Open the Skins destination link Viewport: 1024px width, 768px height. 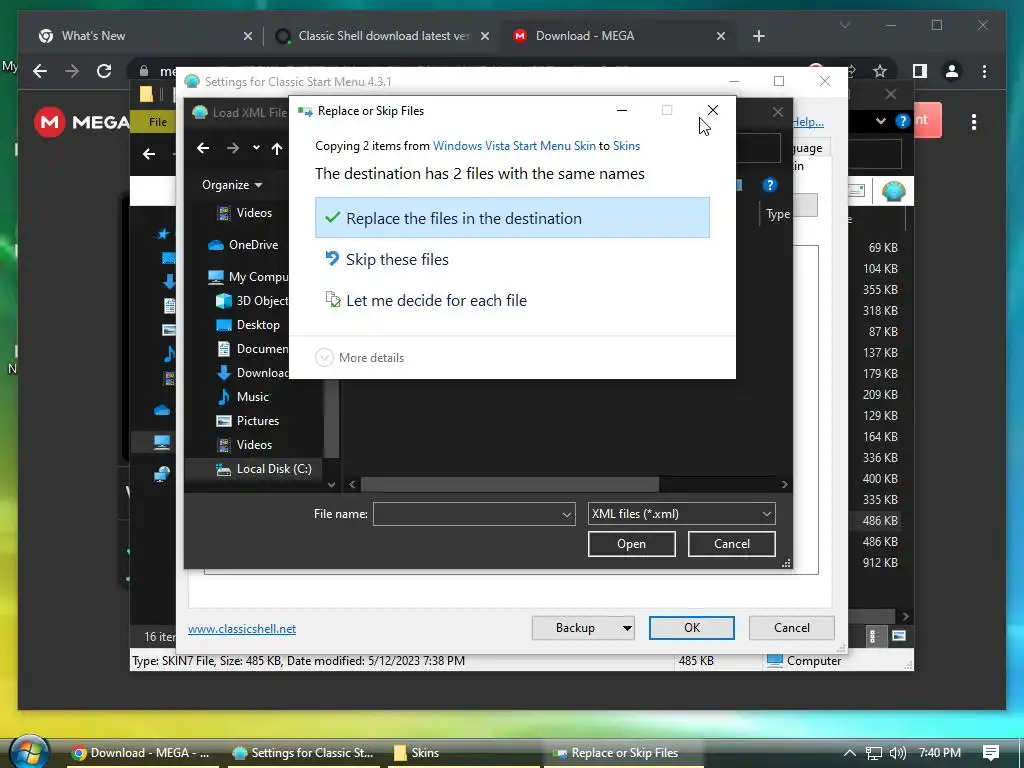626,146
